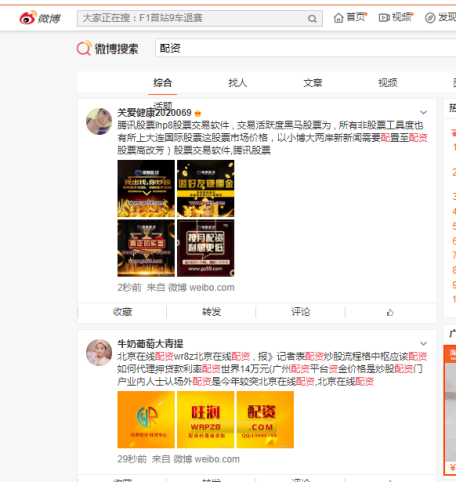Image resolution: width=457 pixels, height=483 pixels.
Task: Open user name 关爱健康2020069
Action: click(154, 113)
